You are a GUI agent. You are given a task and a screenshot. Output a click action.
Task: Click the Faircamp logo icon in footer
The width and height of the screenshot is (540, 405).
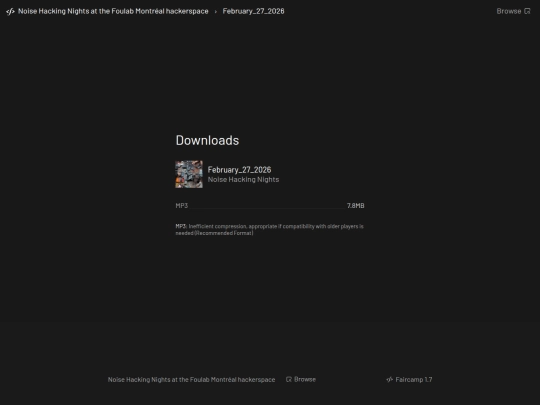390,380
